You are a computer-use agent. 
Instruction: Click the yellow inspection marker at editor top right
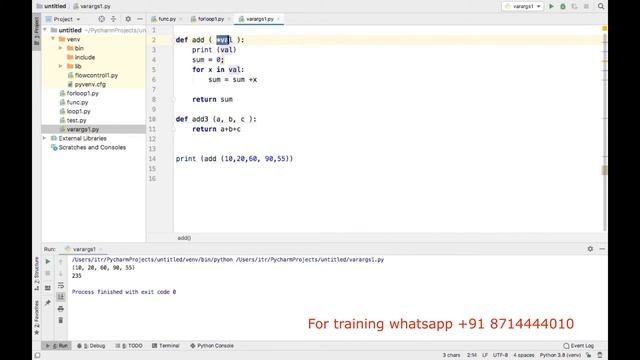[x=604, y=29]
